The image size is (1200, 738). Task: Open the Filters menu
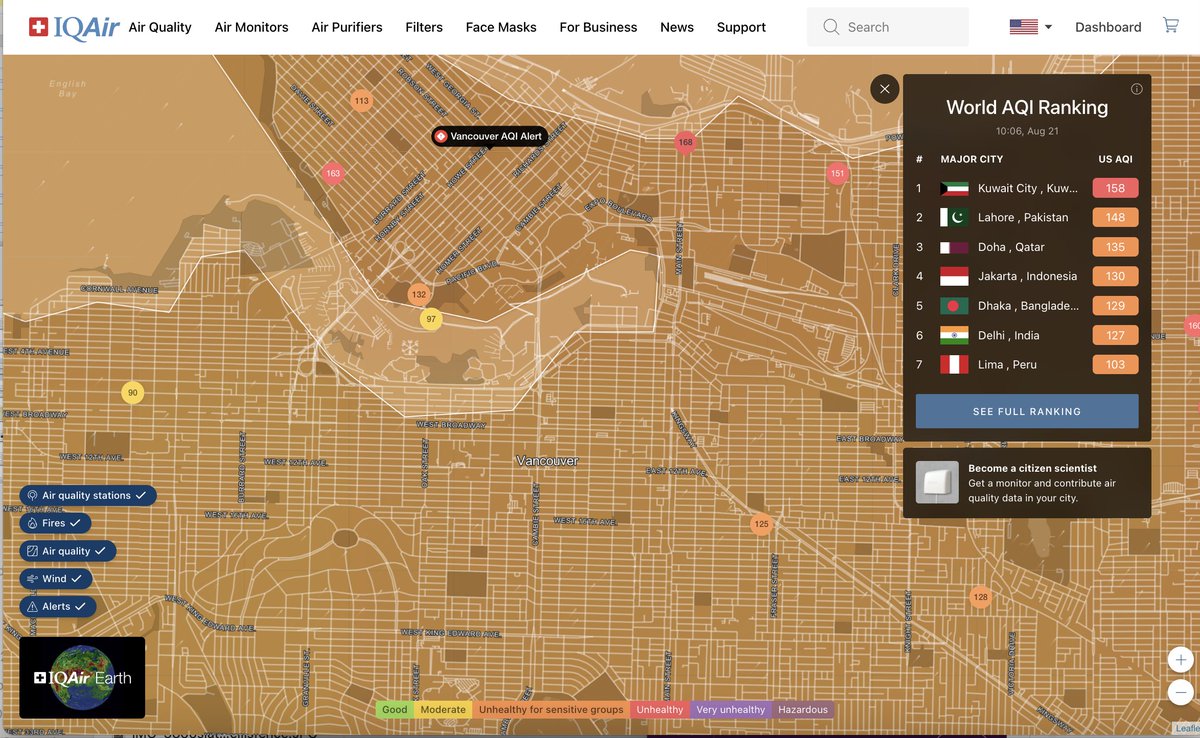tap(424, 27)
